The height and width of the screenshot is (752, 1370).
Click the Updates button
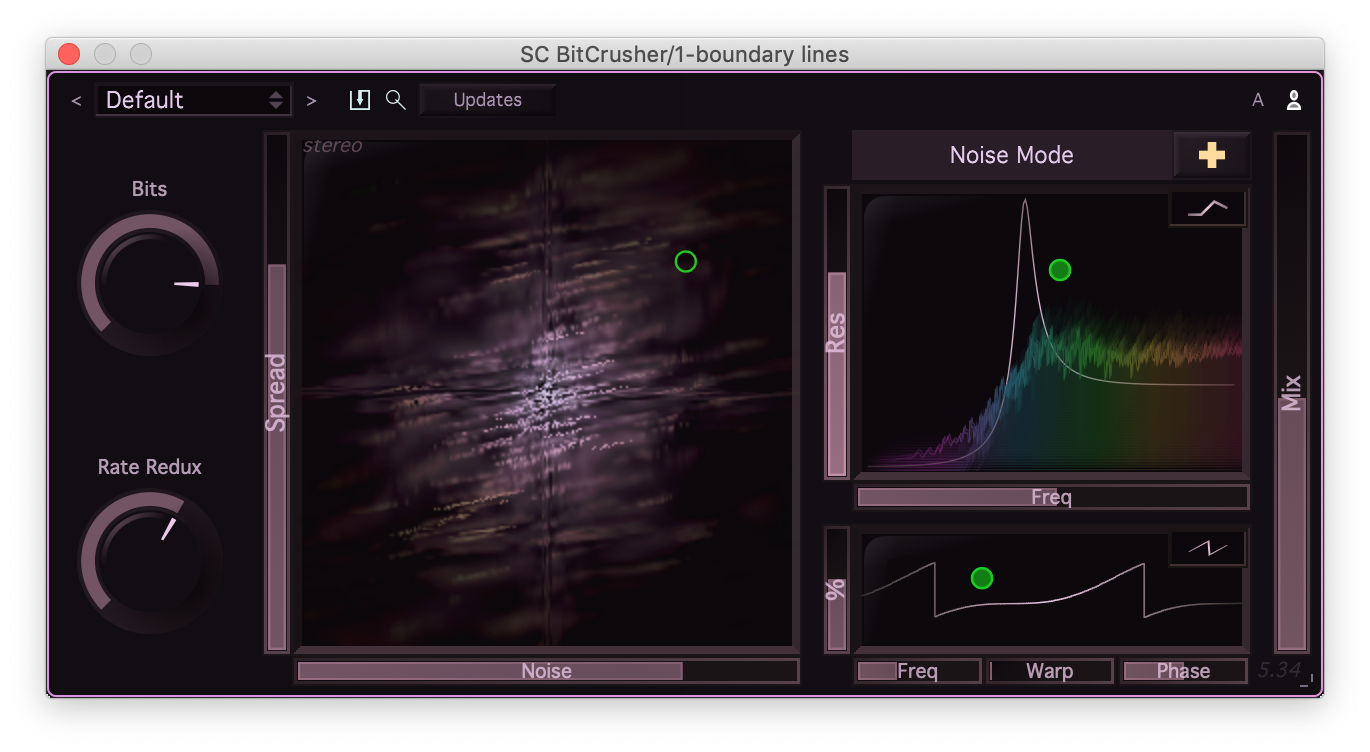point(488,100)
